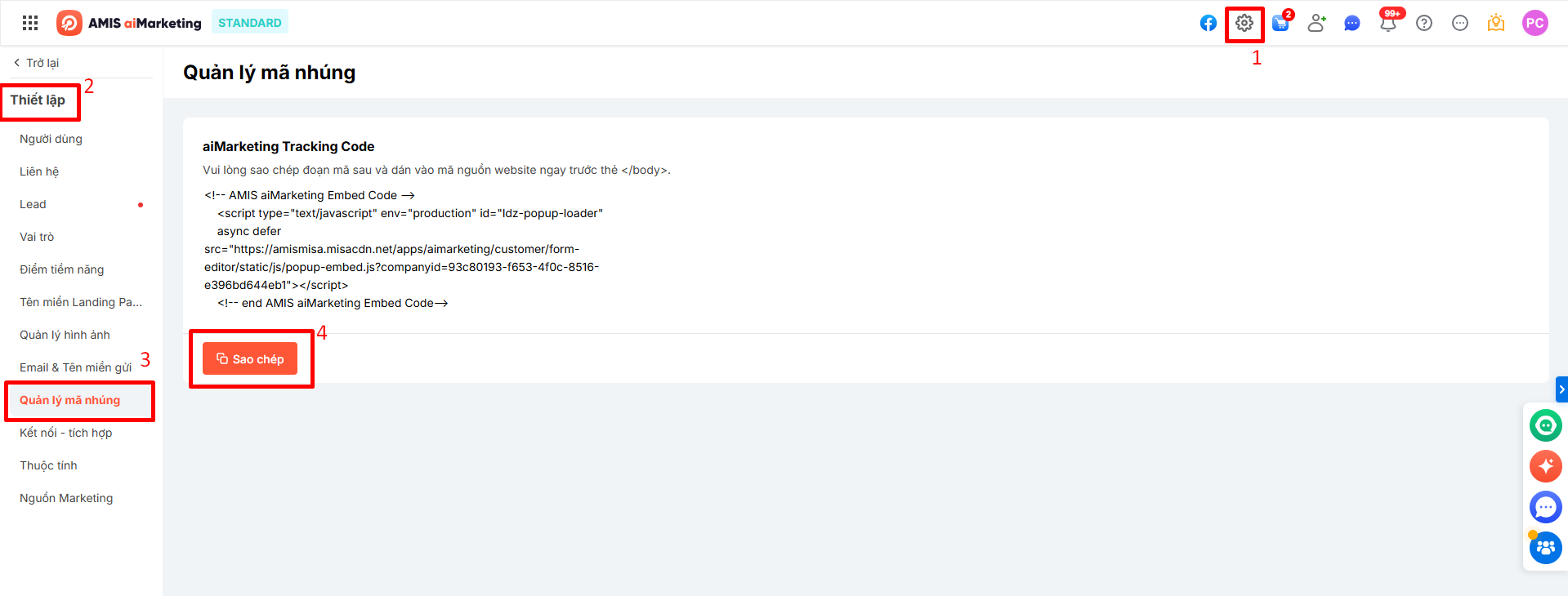Open the lightbulb book icon
The height and width of the screenshot is (596, 1568).
[1495, 23]
